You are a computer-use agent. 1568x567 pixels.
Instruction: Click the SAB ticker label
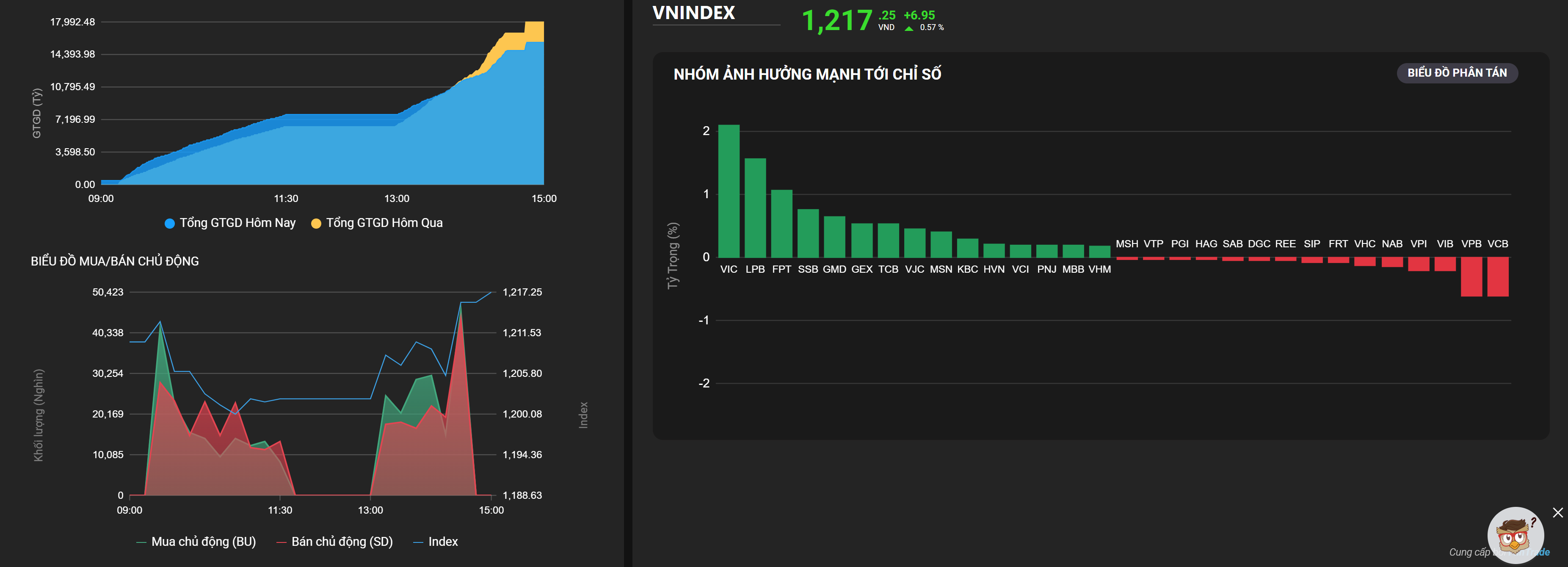tap(1233, 243)
